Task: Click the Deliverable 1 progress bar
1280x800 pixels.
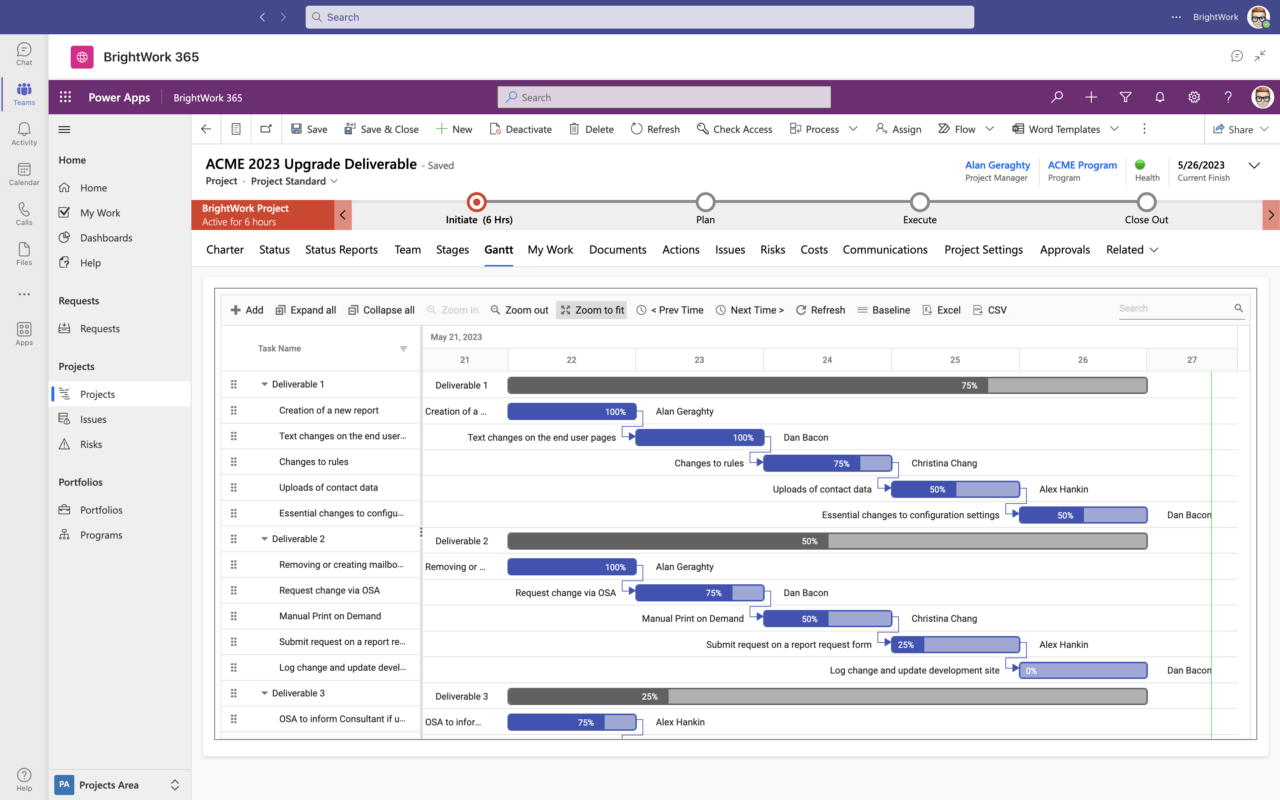Action: point(828,384)
